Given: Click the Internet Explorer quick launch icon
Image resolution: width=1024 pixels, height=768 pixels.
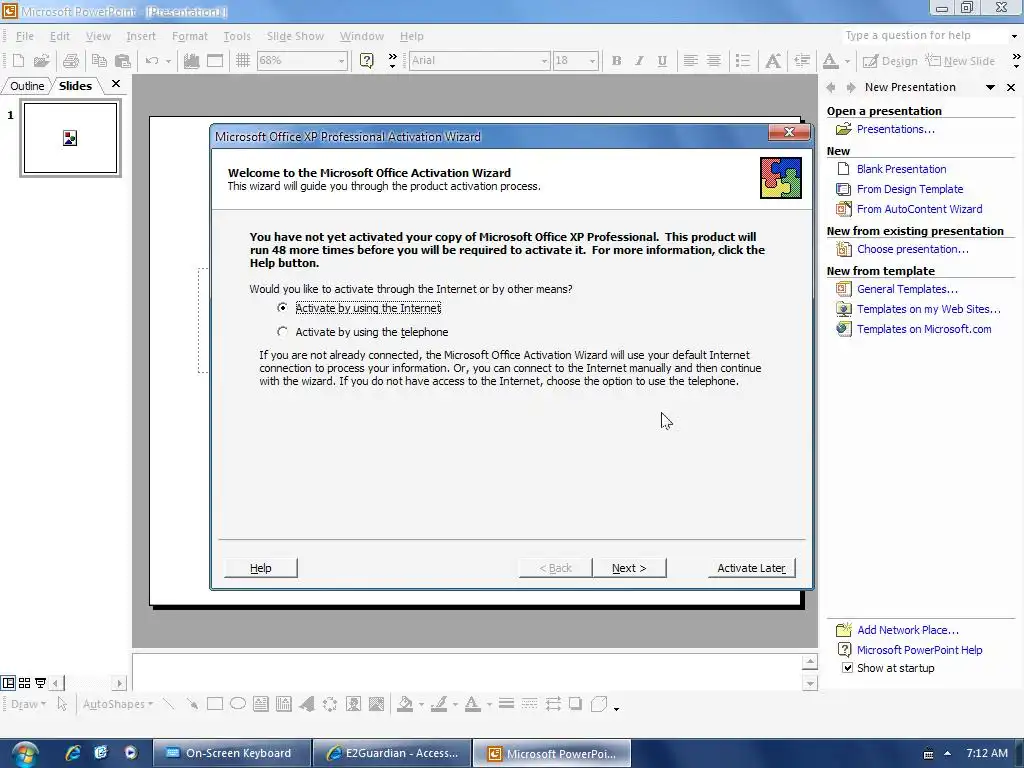Looking at the screenshot, I should 72,752.
